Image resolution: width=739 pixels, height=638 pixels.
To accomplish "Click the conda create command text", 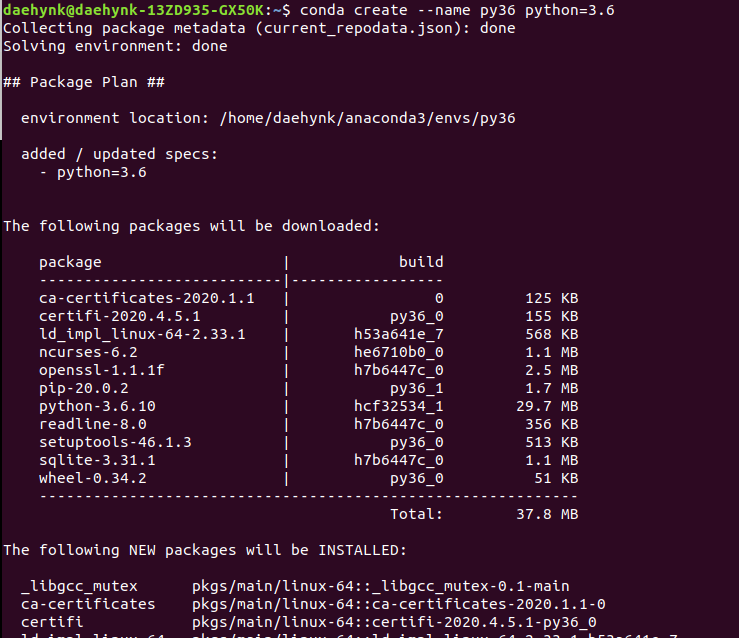I will [457, 10].
